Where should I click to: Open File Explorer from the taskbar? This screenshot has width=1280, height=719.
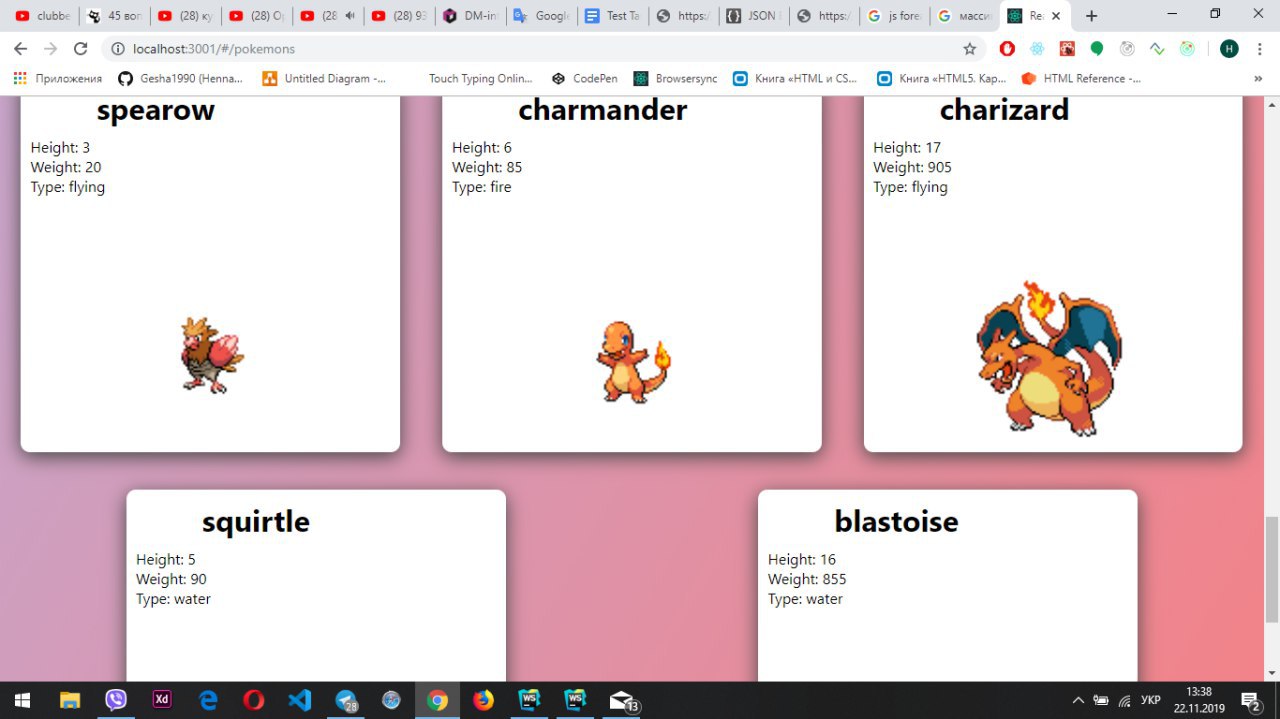point(70,700)
